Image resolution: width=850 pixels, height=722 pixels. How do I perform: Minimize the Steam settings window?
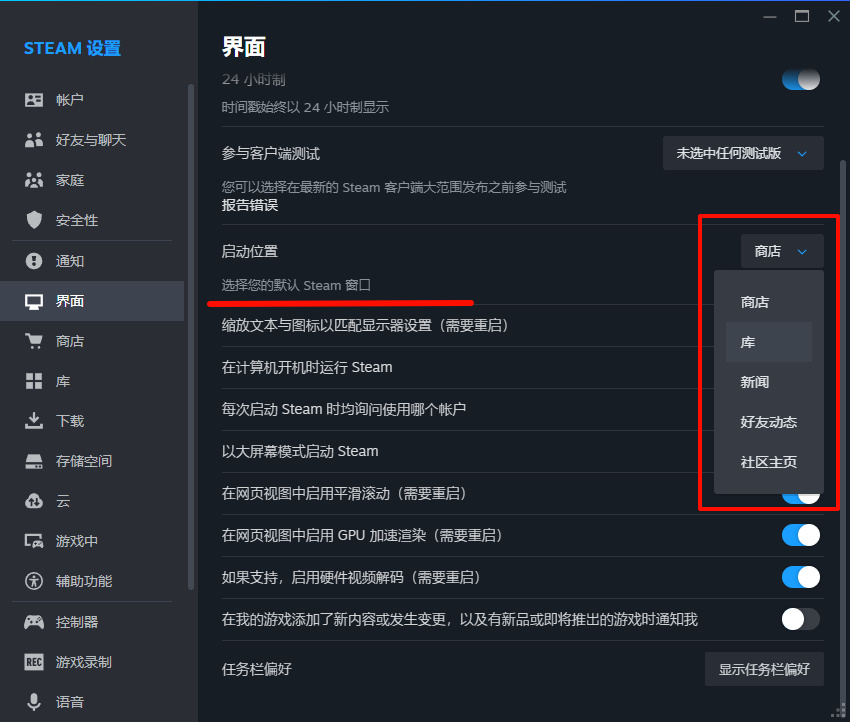[770, 17]
